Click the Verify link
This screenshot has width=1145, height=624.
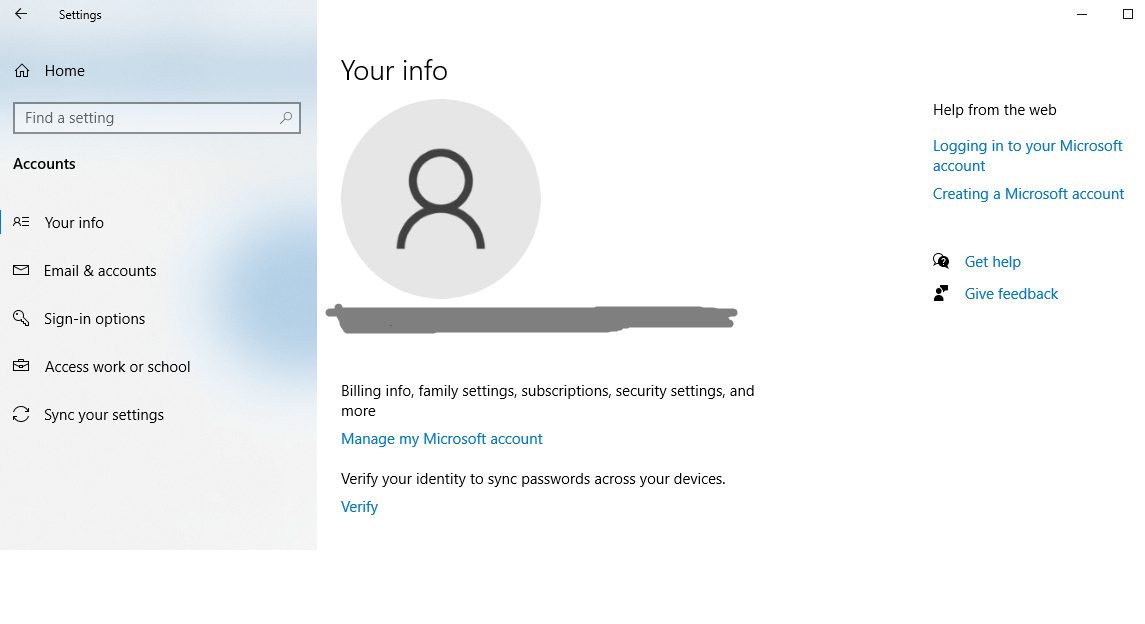tap(359, 506)
